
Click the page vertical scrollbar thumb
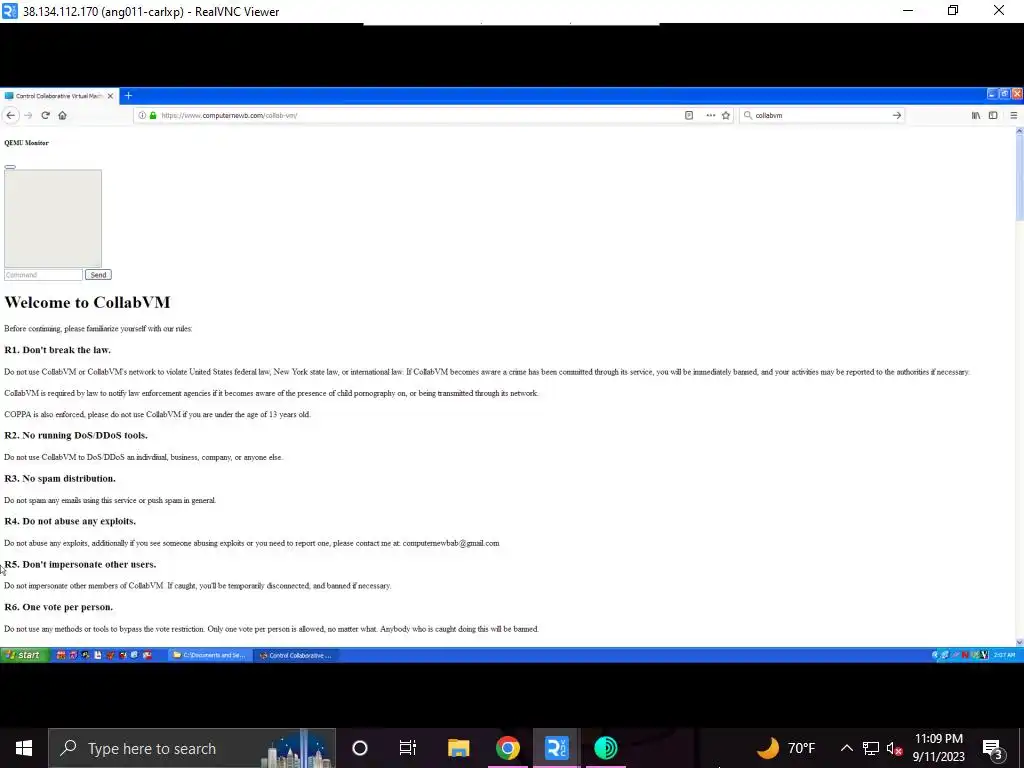pyautogui.click(x=1019, y=178)
